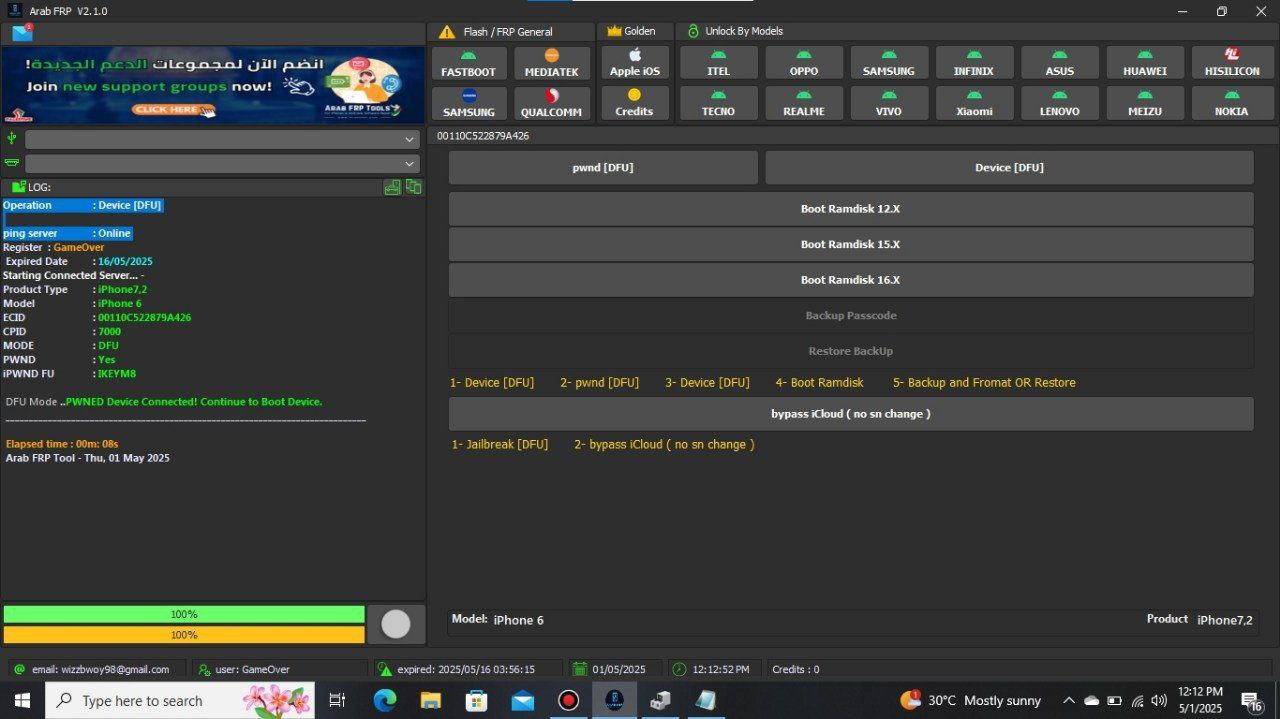Click the expired date status entry
1280x719 pixels.
pyautogui.click(x=467, y=669)
